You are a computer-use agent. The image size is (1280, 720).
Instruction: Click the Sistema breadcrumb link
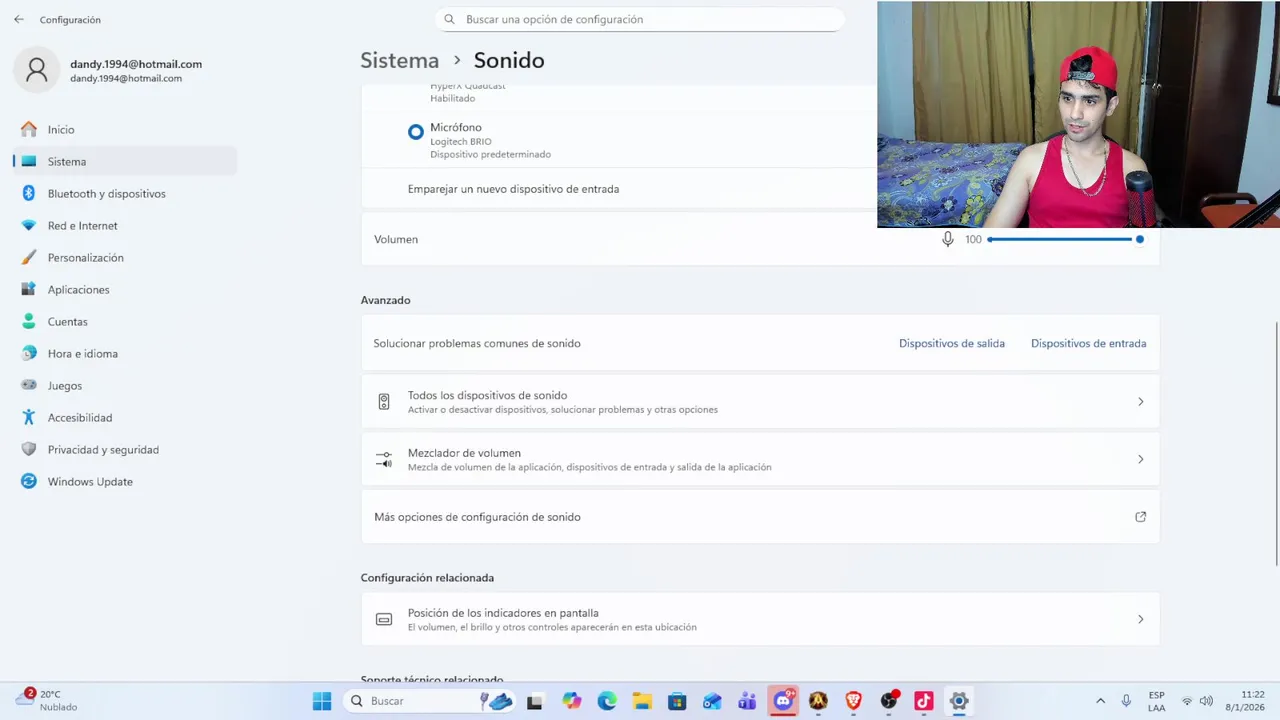click(x=399, y=61)
